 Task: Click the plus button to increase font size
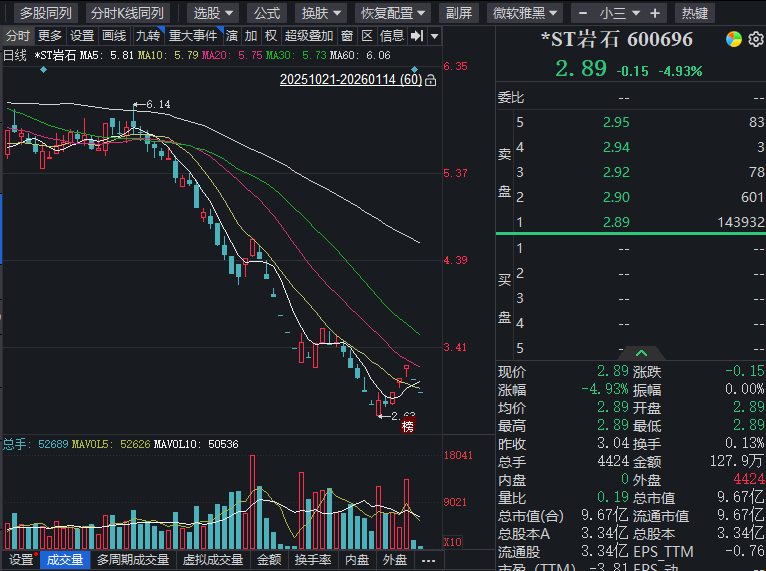(654, 13)
